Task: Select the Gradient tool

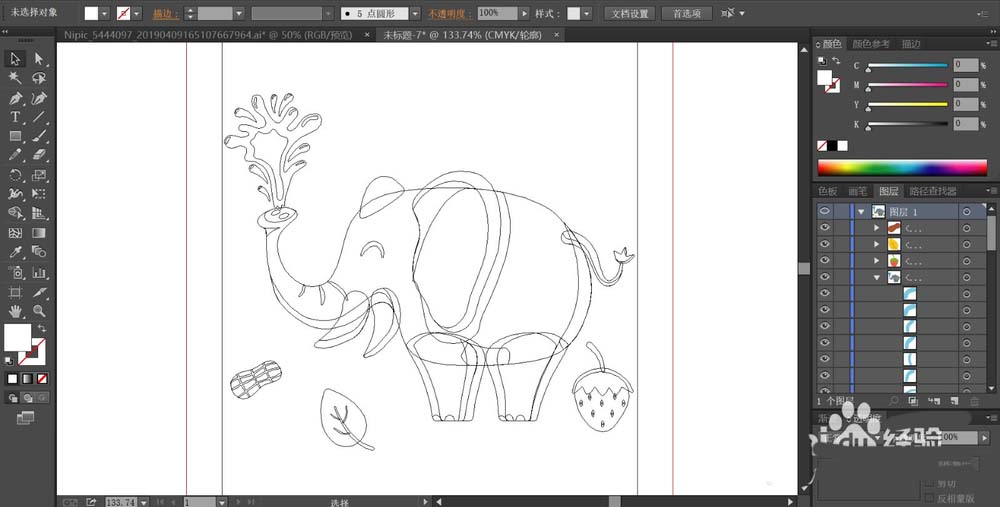Action: coord(39,233)
